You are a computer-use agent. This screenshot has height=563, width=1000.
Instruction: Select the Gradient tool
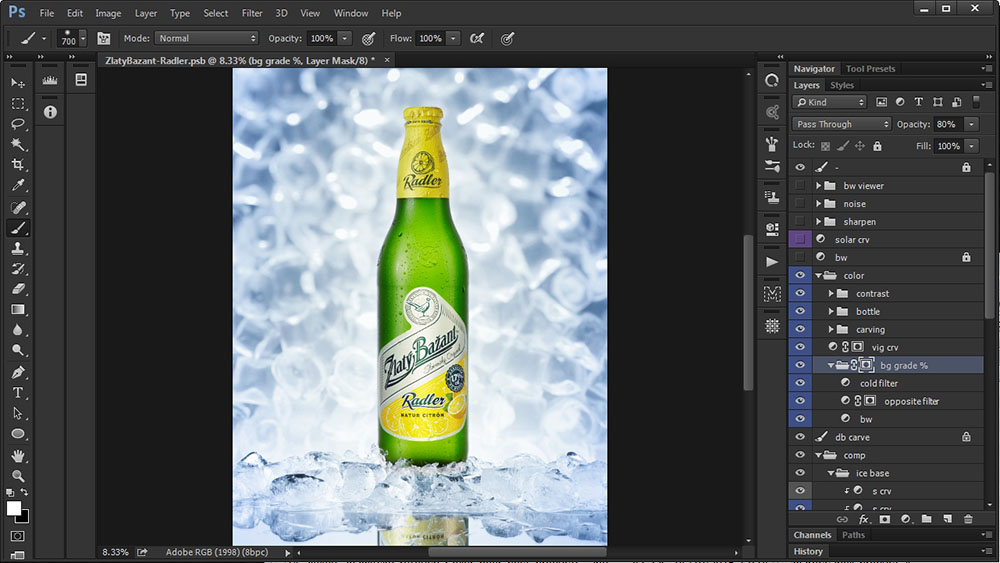click(18, 309)
